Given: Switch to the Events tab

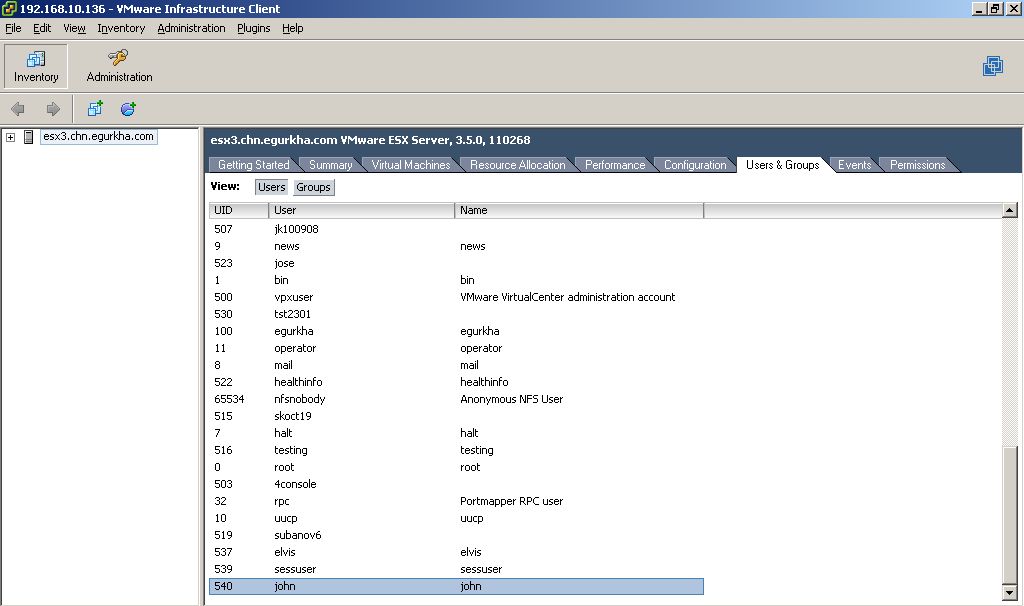Looking at the screenshot, I should click(x=854, y=165).
